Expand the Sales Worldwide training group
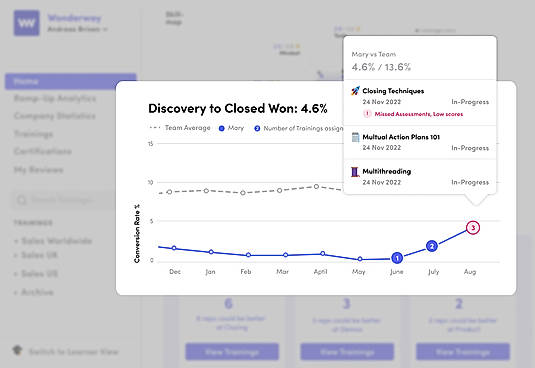Viewport: 535px width, 368px height. 53,241
